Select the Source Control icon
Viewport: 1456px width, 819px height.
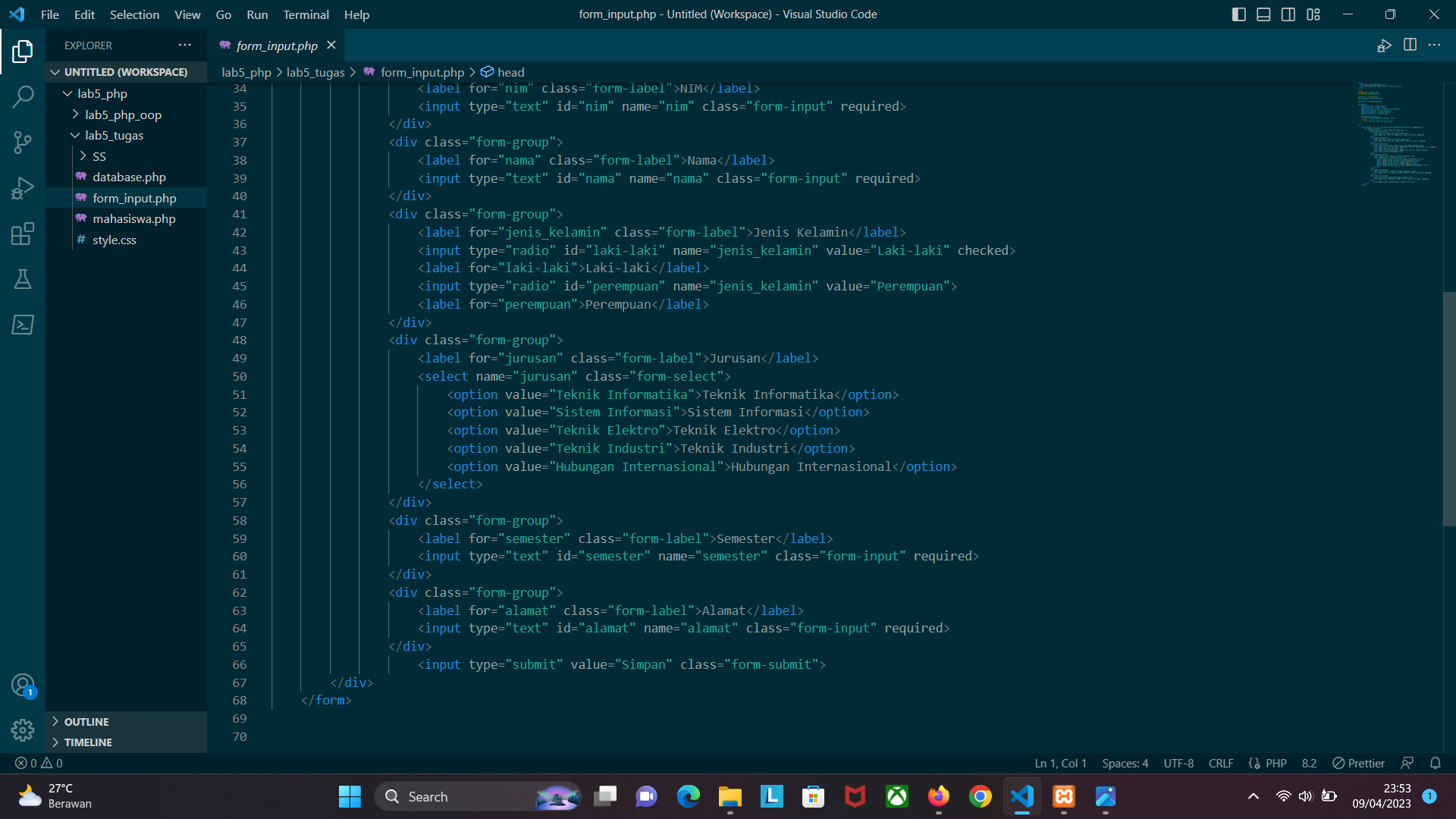pyautogui.click(x=23, y=143)
